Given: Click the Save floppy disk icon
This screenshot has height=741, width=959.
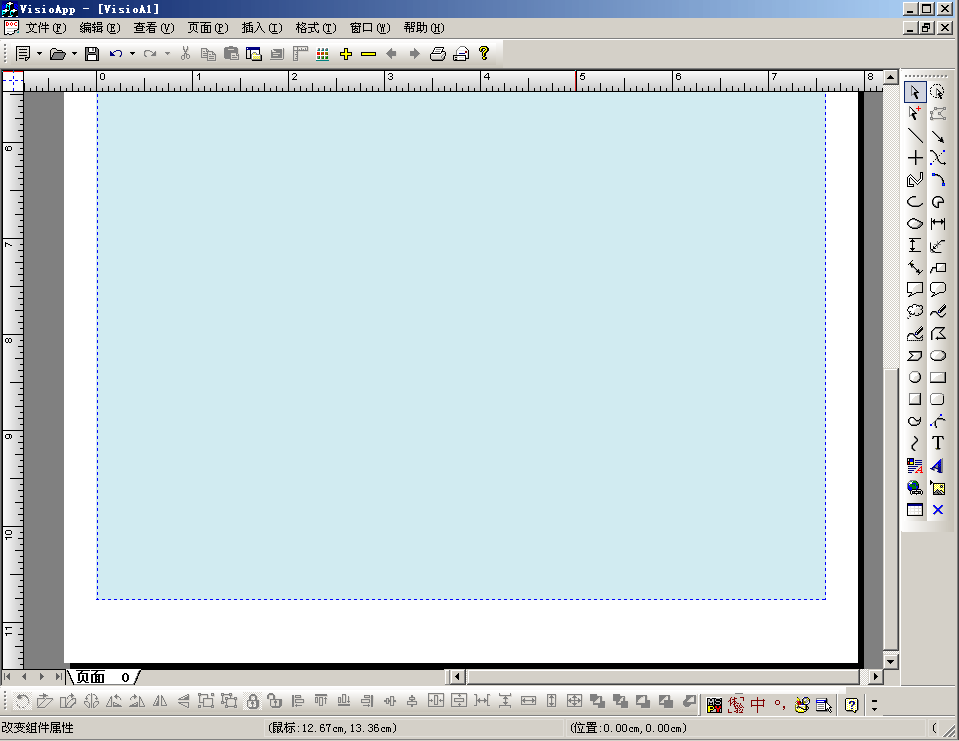Looking at the screenshot, I should pos(92,54).
